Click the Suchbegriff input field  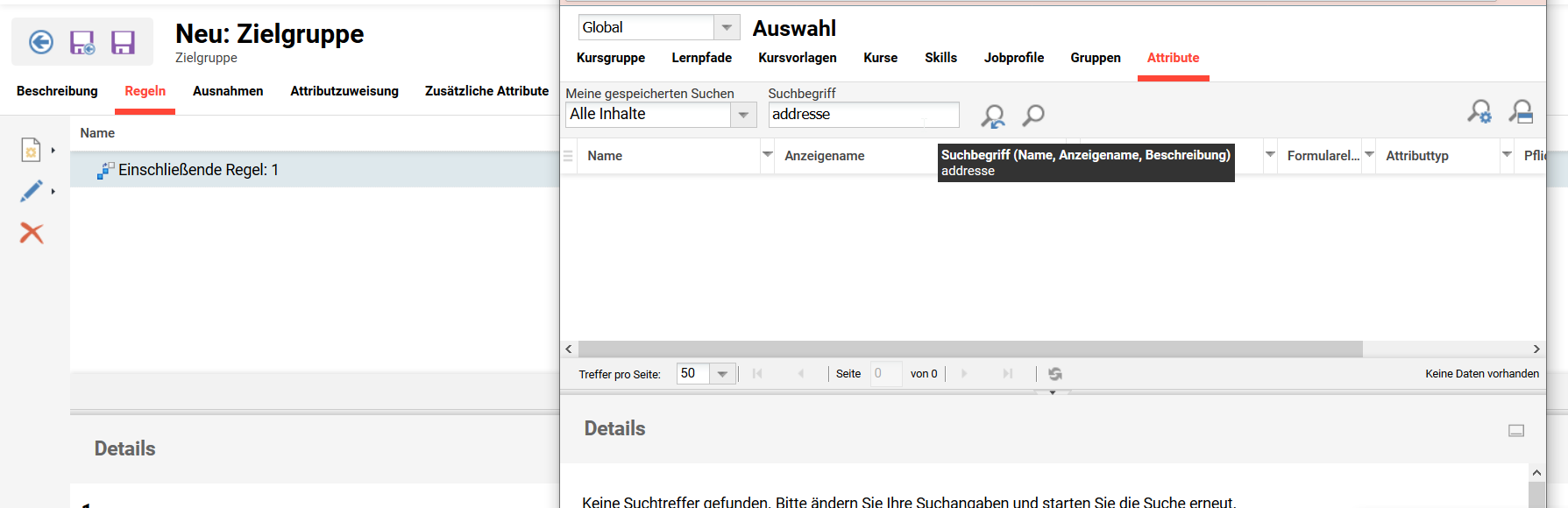click(x=862, y=115)
